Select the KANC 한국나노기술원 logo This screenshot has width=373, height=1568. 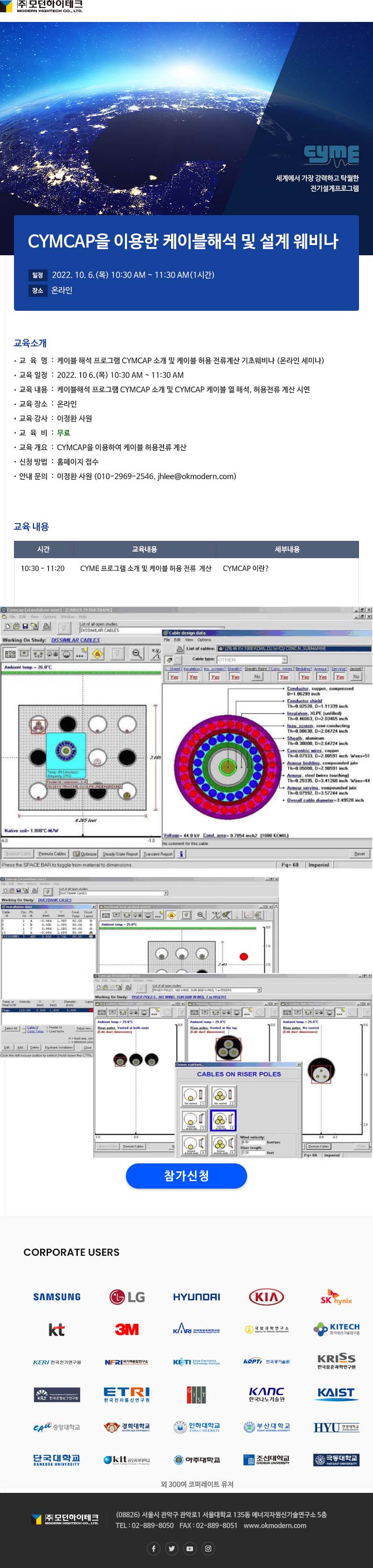tap(267, 1394)
